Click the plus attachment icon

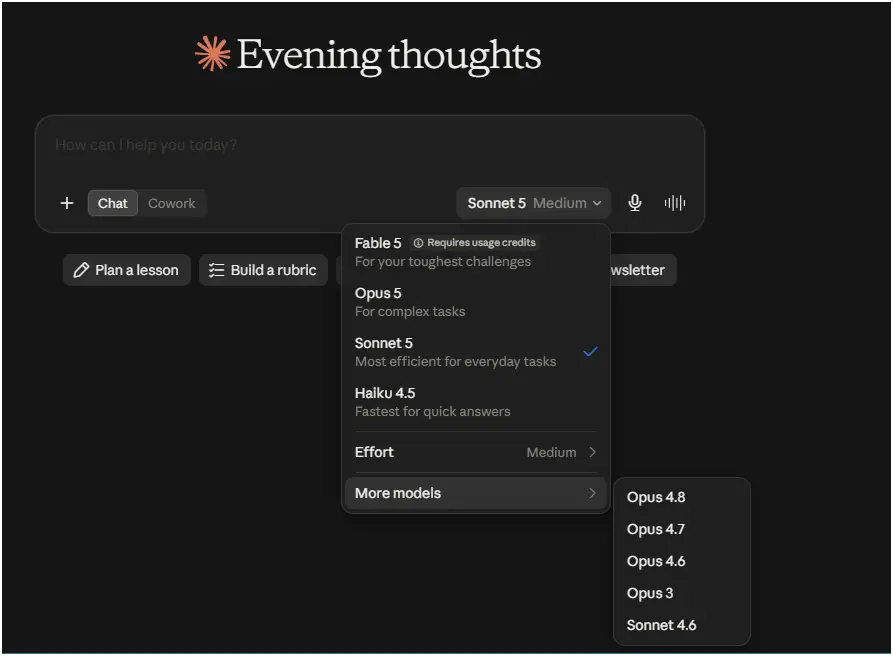pyautogui.click(x=67, y=203)
